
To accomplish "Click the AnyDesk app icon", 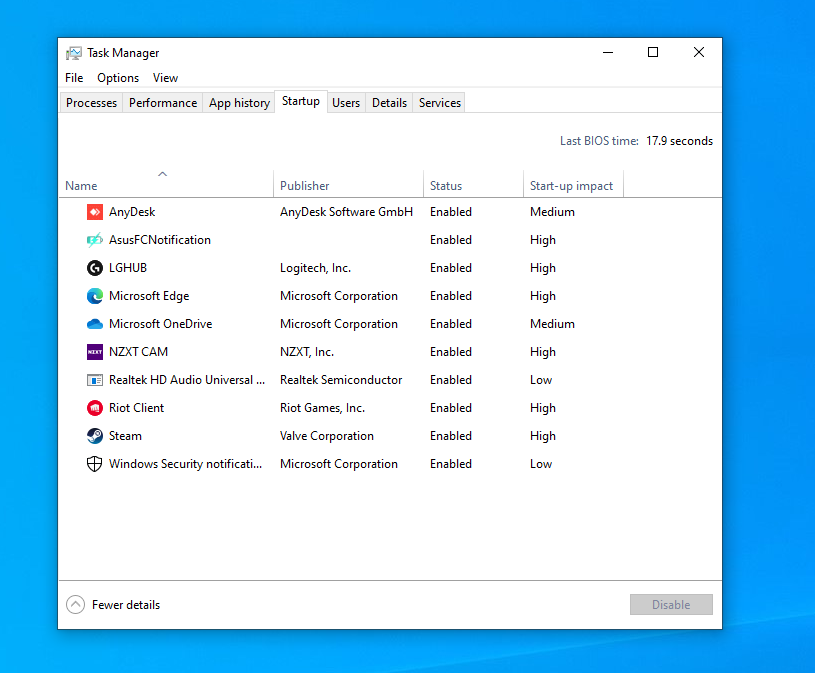I will [x=95, y=212].
